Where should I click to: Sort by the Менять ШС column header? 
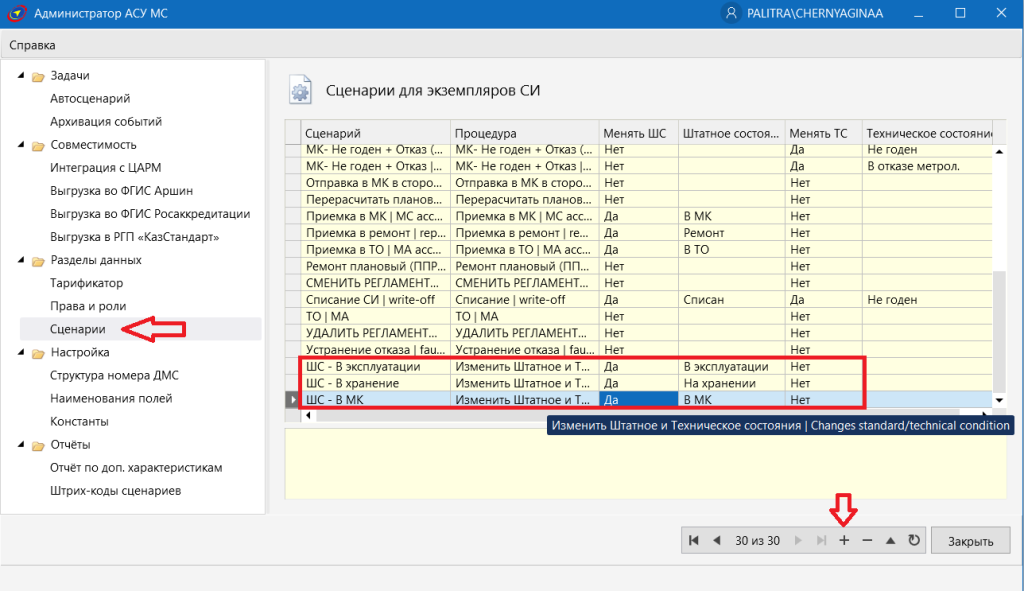pos(639,133)
